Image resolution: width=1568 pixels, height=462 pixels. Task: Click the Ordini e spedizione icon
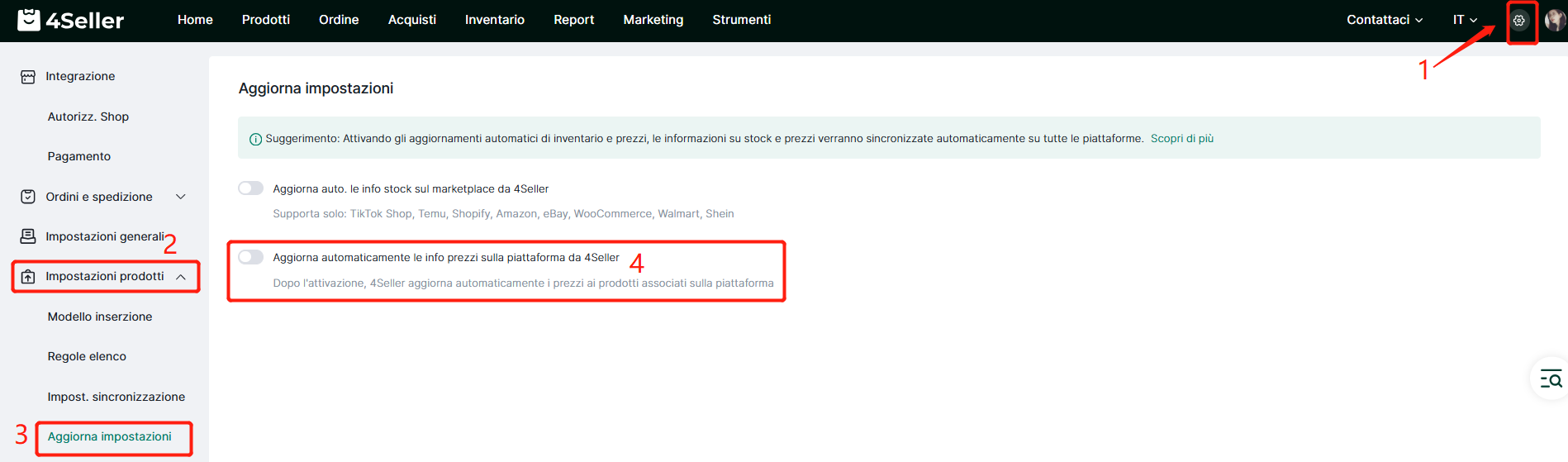click(28, 197)
